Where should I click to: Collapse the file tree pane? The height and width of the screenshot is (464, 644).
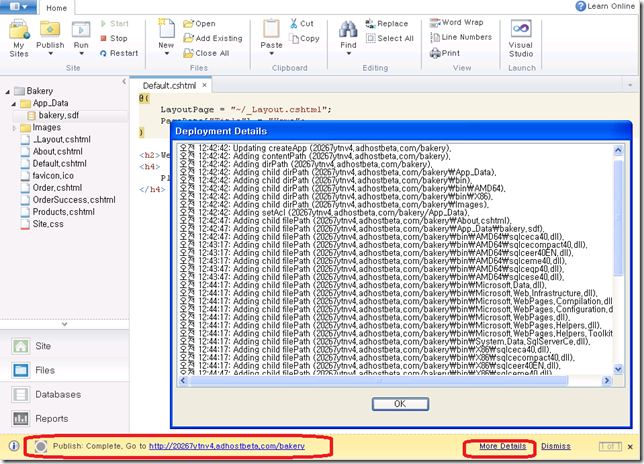124,81
